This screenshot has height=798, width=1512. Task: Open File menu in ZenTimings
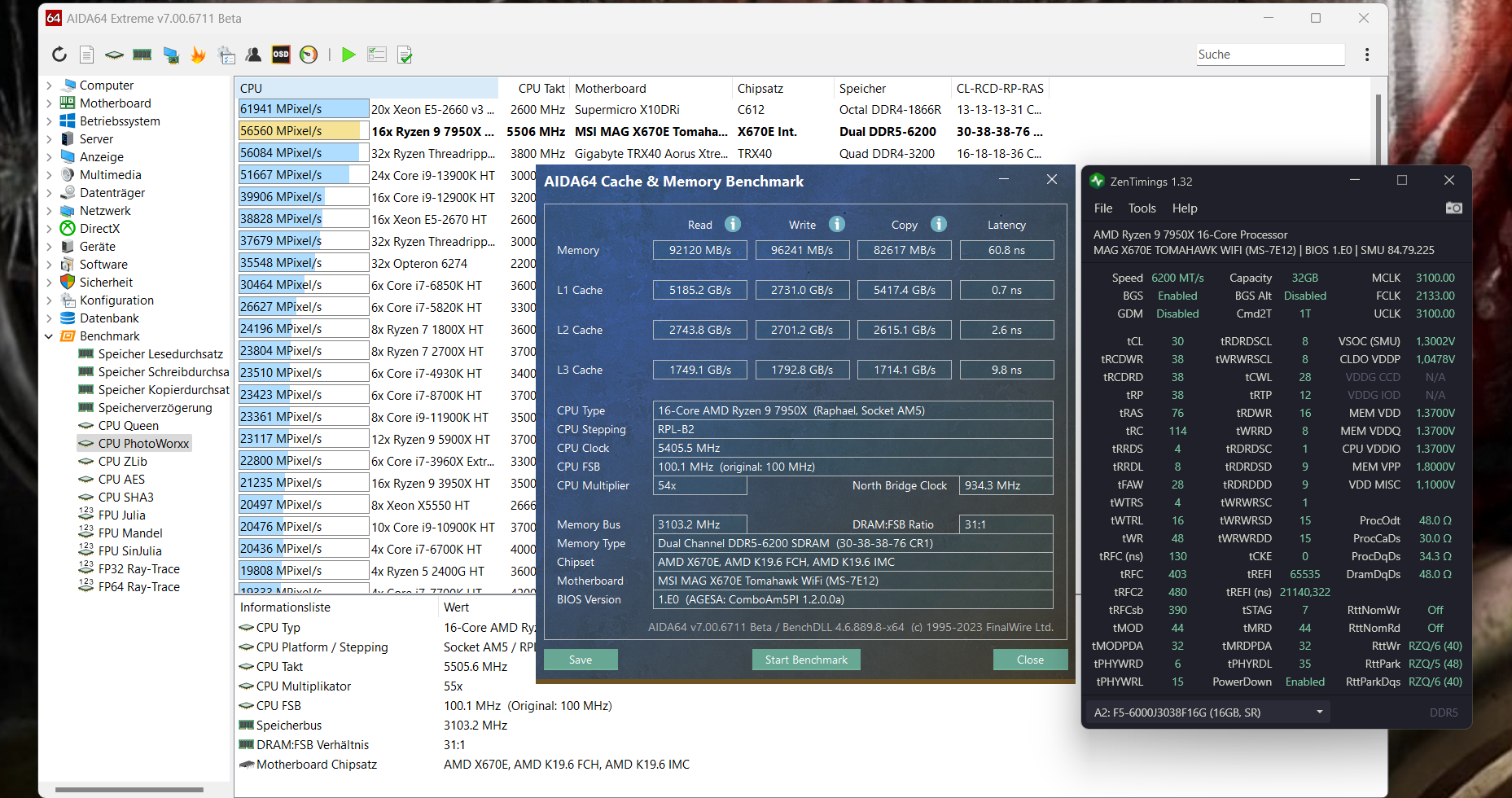[x=1103, y=208]
